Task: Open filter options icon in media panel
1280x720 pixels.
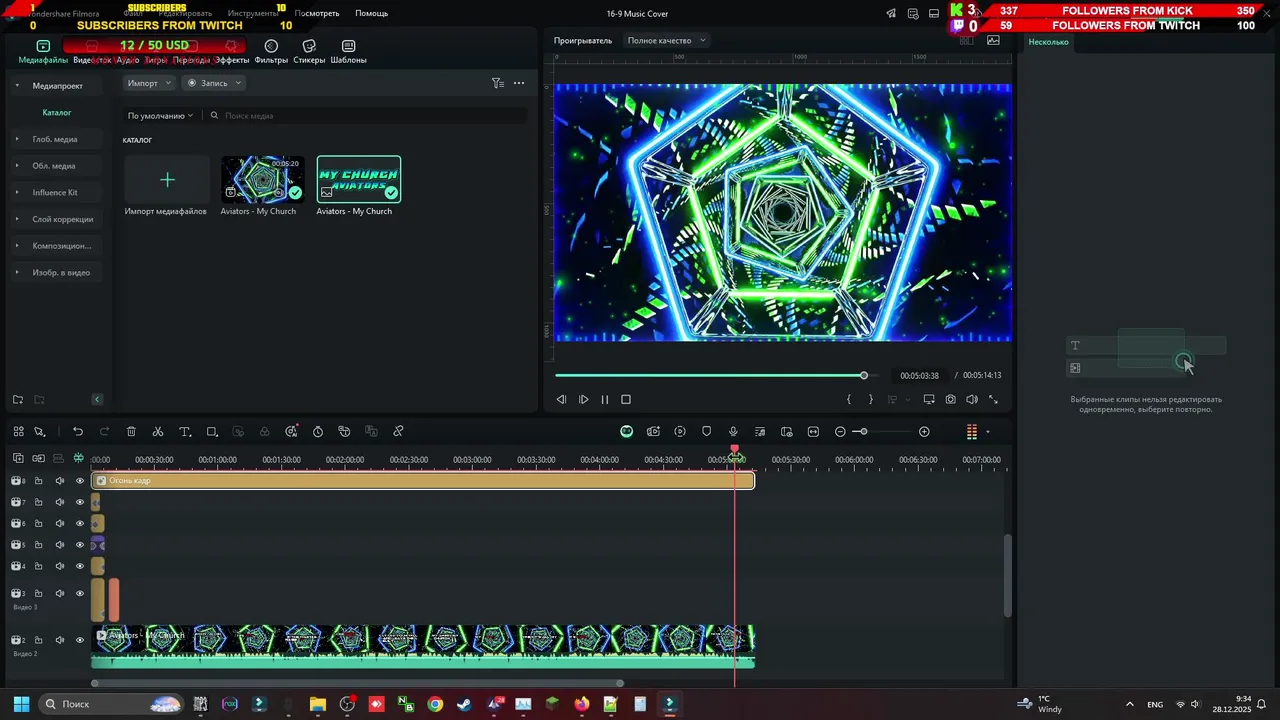Action: [x=498, y=83]
